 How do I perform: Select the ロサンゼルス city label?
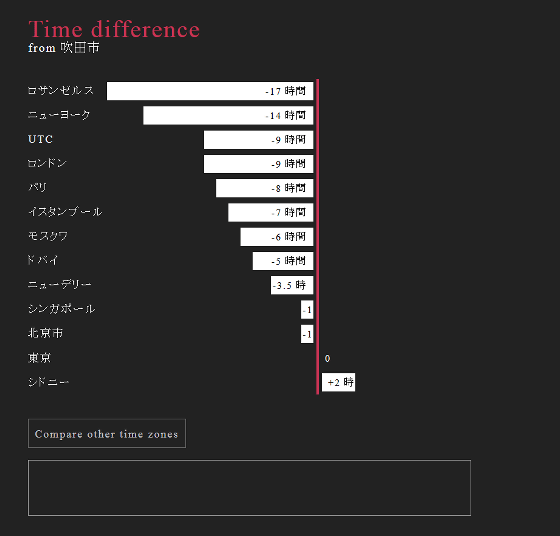pos(61,91)
